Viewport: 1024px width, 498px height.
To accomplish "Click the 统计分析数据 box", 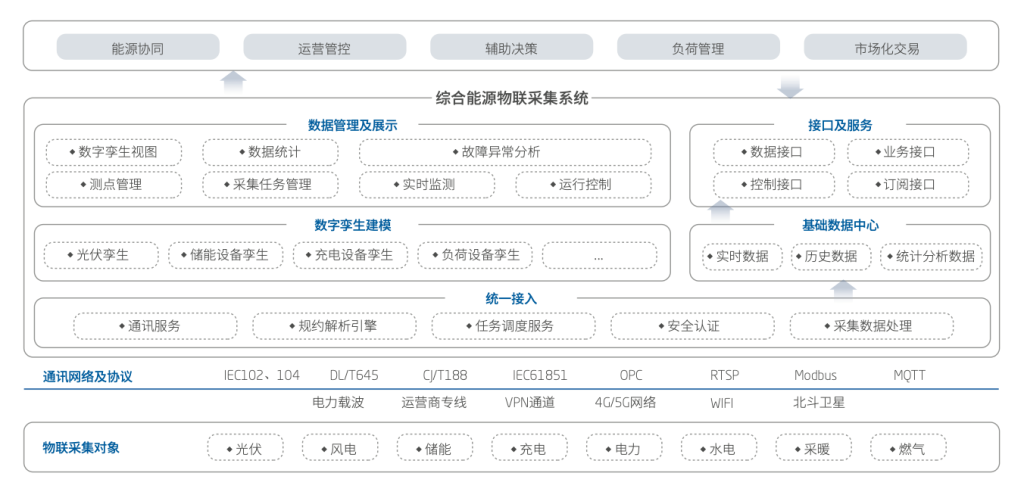I will point(931,256).
